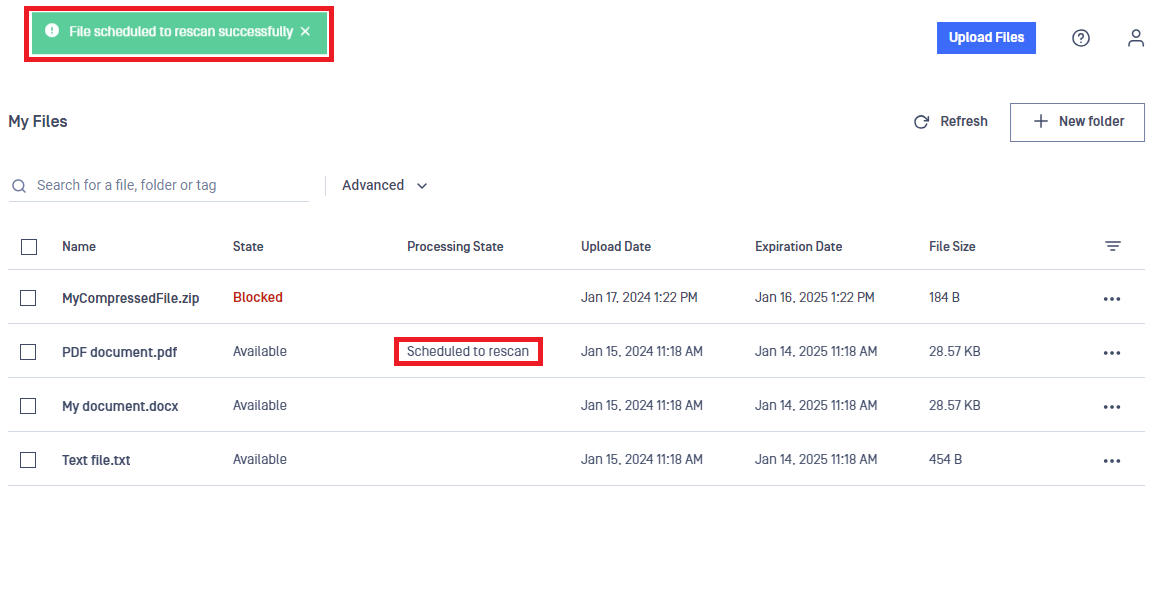Sort by the State column header

point(248,247)
